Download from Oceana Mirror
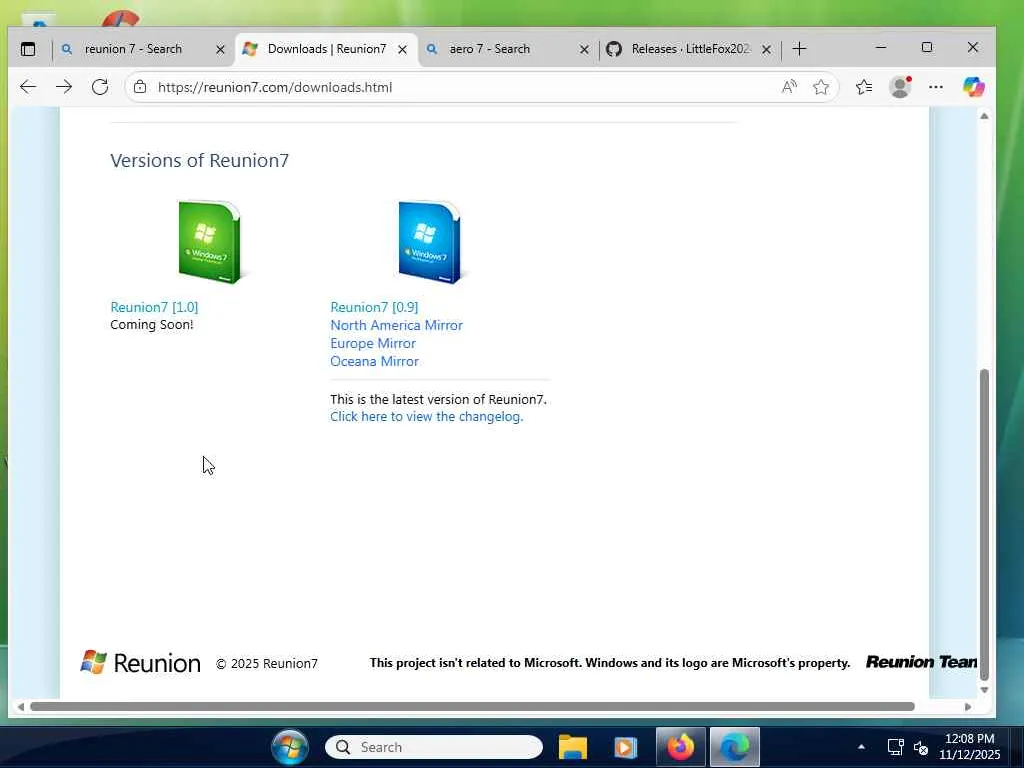 tap(374, 361)
